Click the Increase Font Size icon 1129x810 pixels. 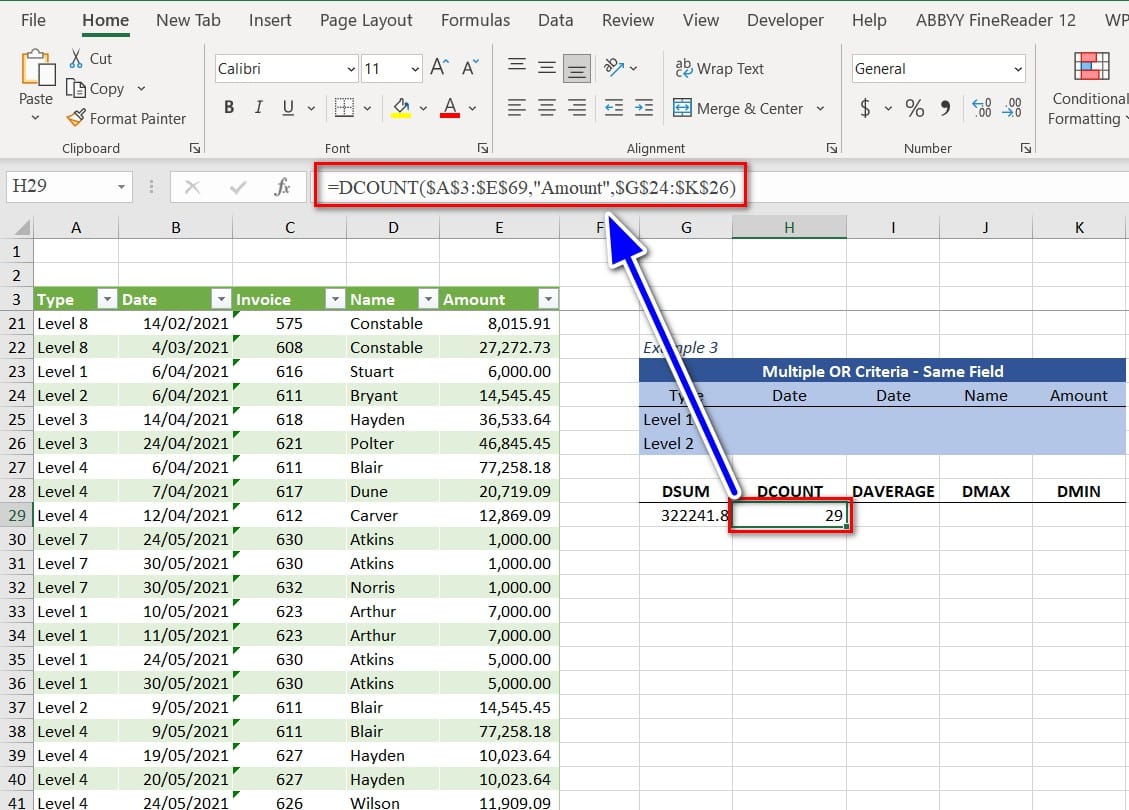click(439, 68)
